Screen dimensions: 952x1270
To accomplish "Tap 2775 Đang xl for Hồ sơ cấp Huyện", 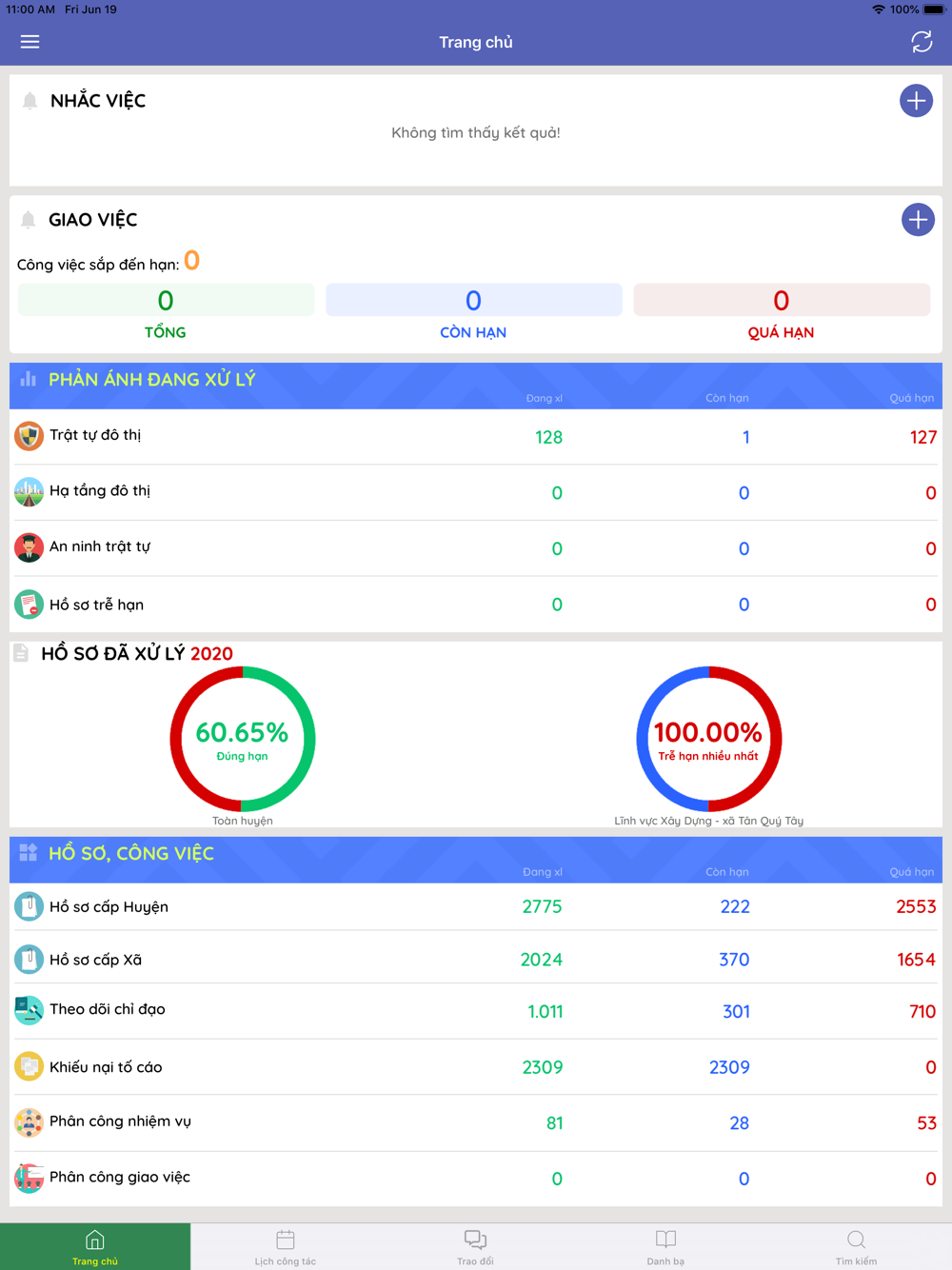I will click(542, 907).
